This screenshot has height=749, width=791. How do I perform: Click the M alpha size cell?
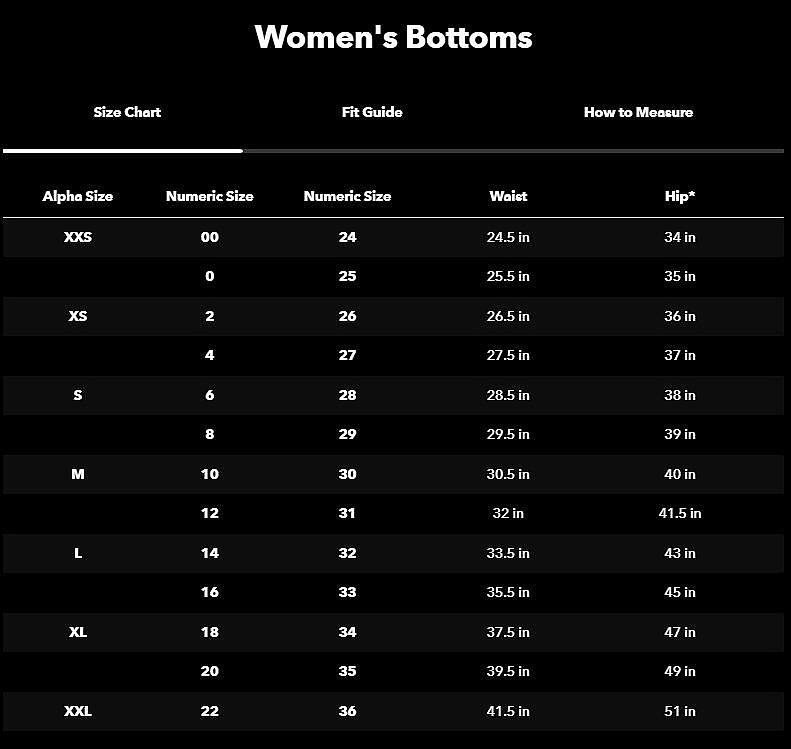78,474
